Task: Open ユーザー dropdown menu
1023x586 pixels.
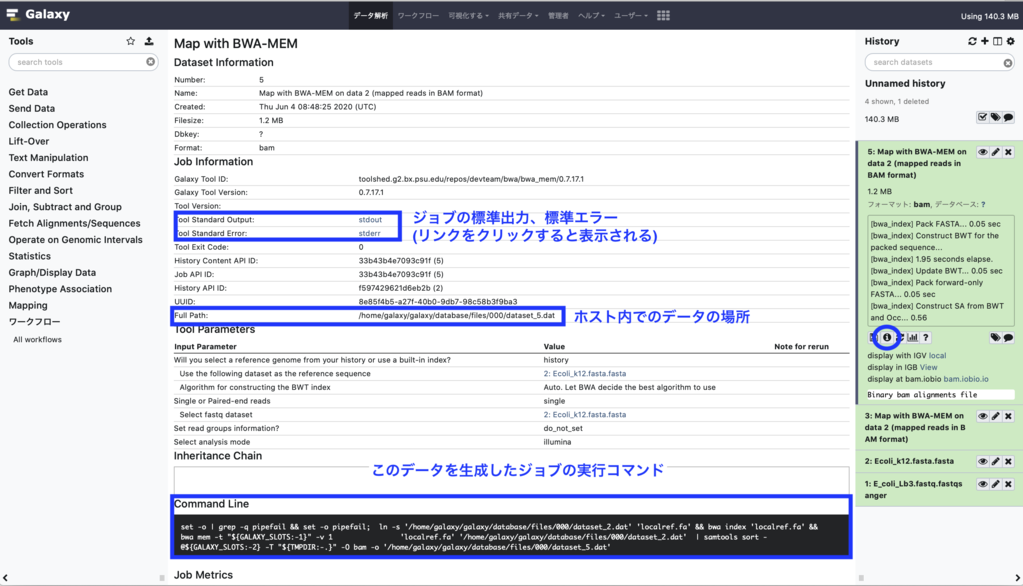Action: (x=630, y=16)
